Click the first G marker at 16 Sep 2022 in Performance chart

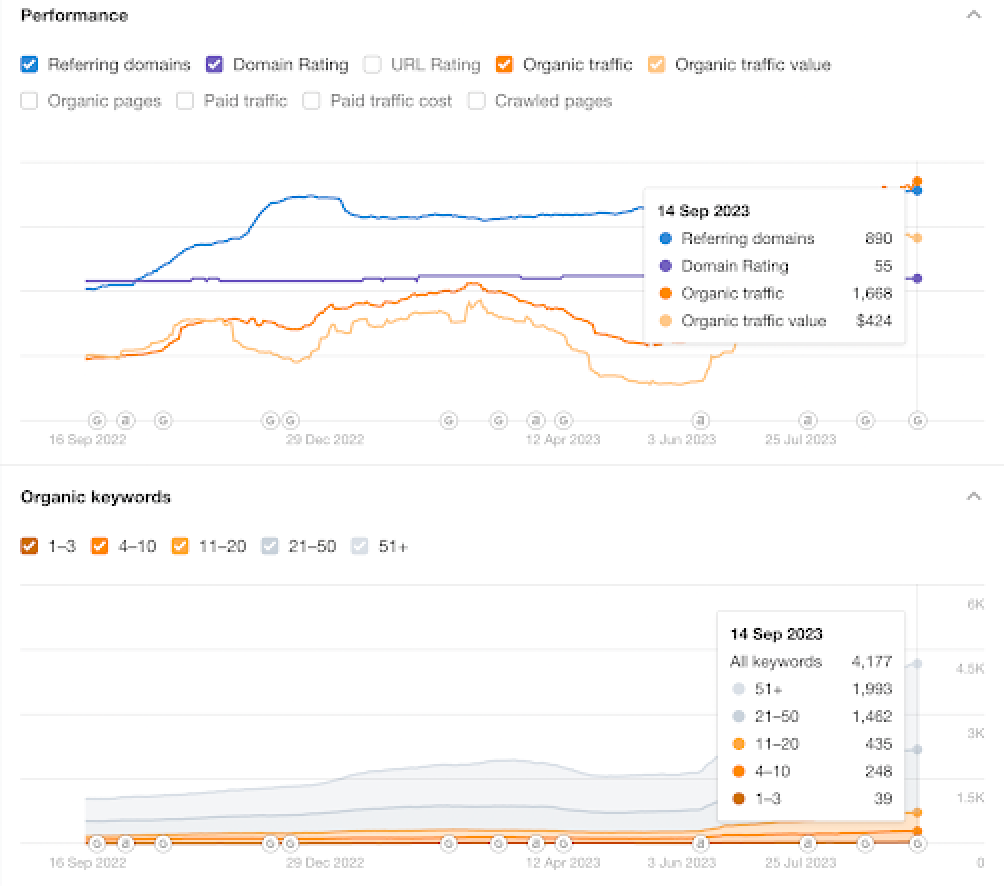(98, 421)
